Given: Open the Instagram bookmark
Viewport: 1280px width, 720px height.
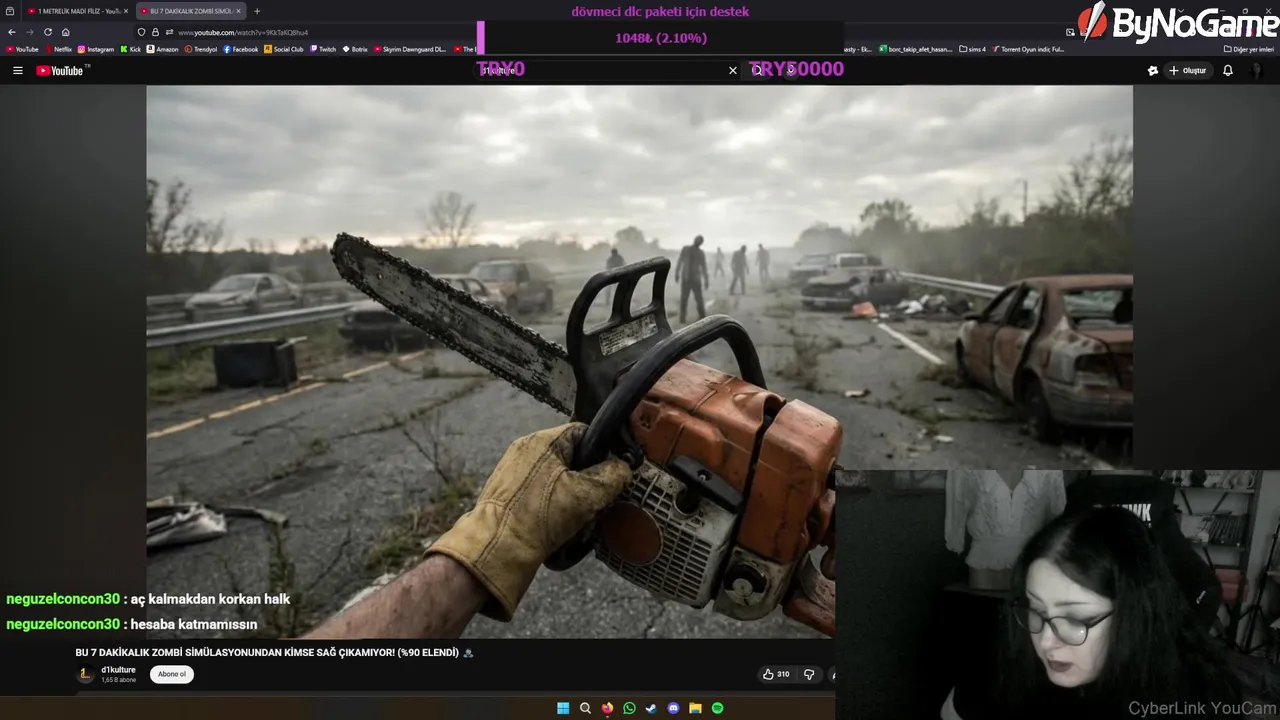Looking at the screenshot, I should tap(96, 49).
